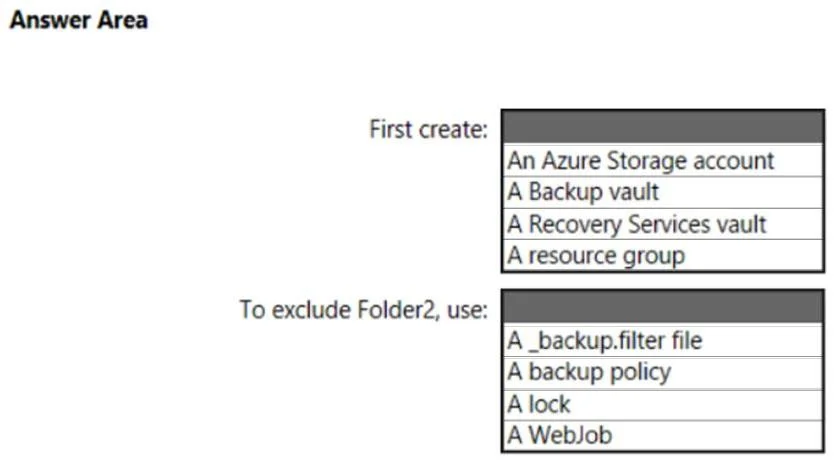Click the 'First create:' label
Image resolution: width=836 pixels, height=460 pixels.
pyautogui.click(x=429, y=129)
